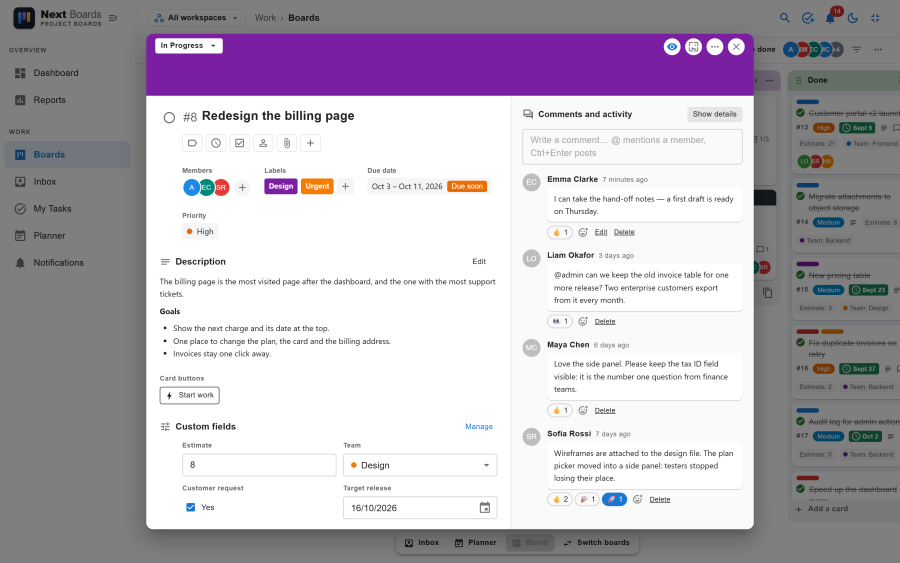Toggle thumbs-up reaction on Maya's comment

[x=560, y=410]
